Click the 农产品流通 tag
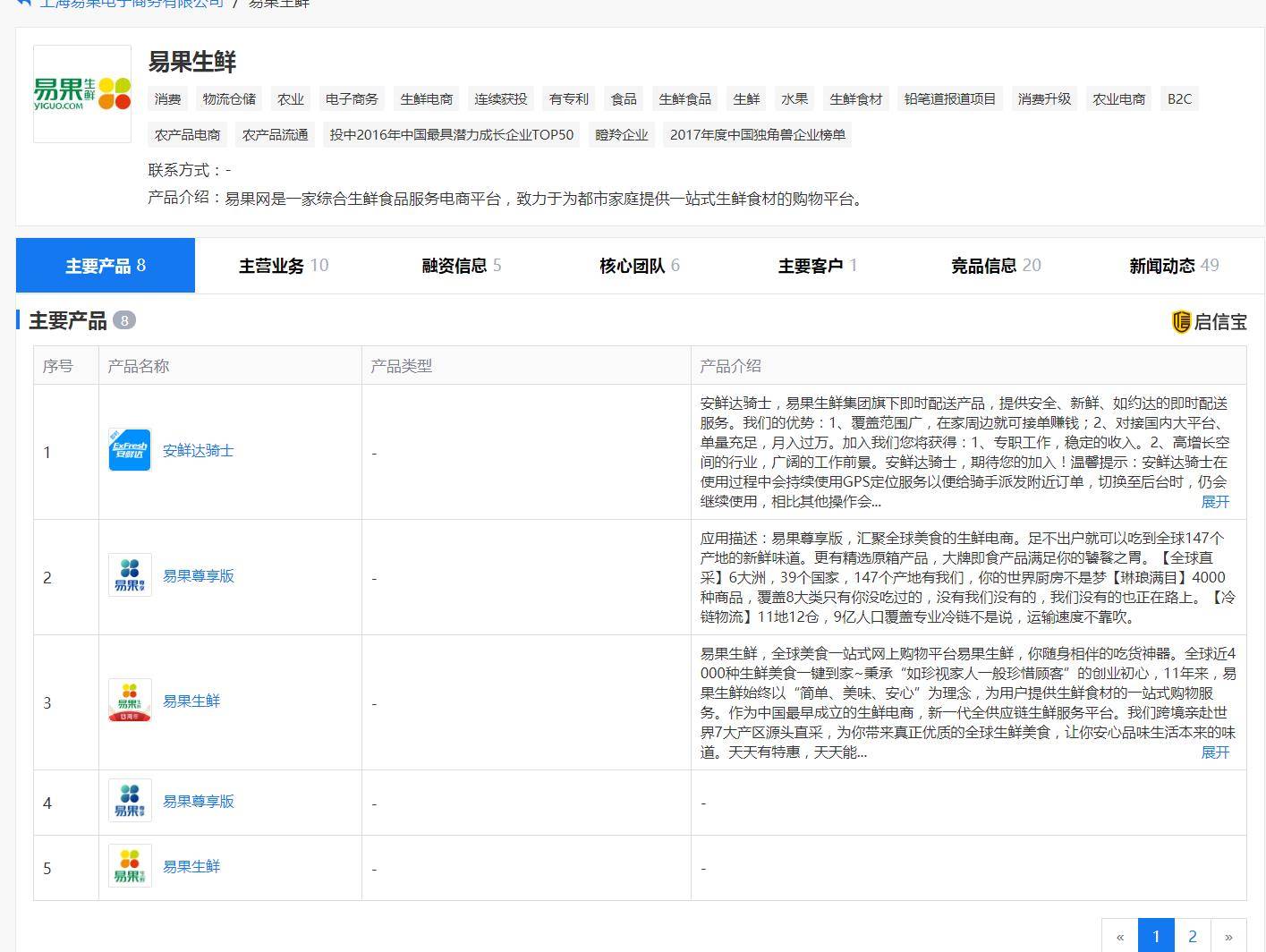The height and width of the screenshot is (952, 1266). tap(275, 134)
